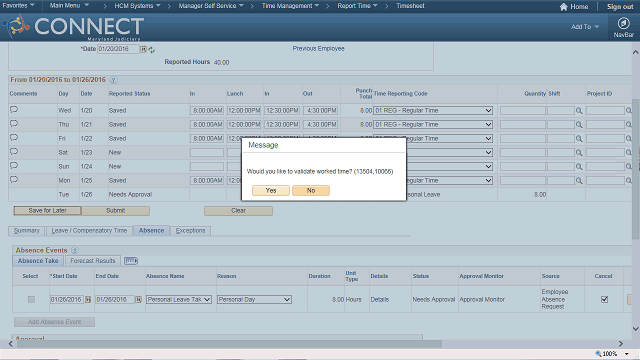Tick the Select checkbox in absence row
Viewport: 640px width, 360px height.
point(31,299)
